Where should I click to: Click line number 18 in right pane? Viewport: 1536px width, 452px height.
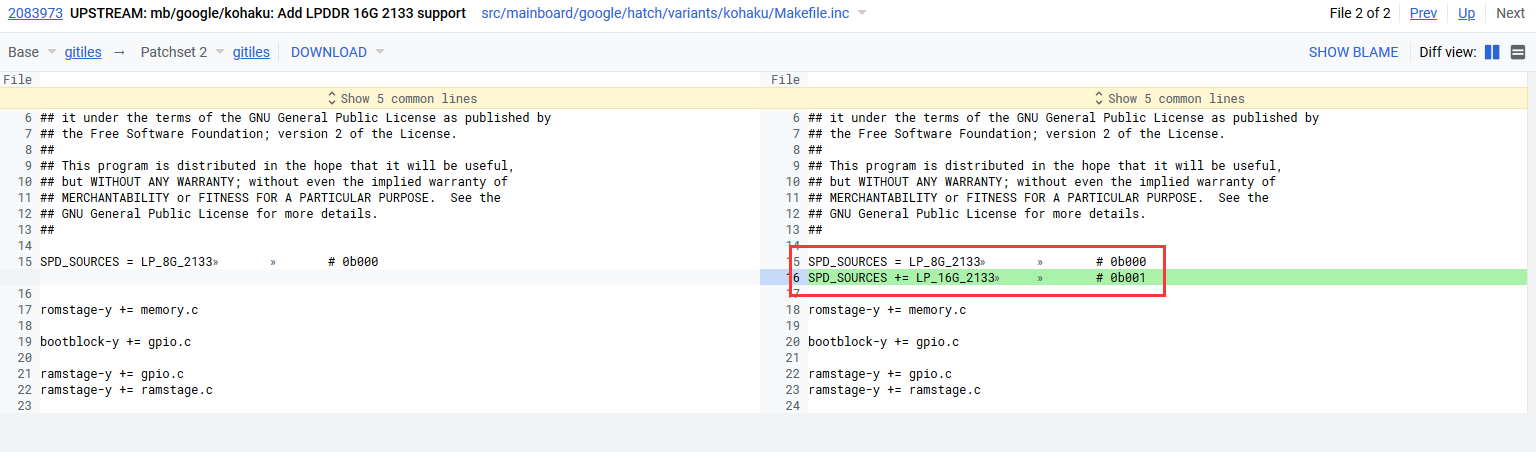[794, 310]
